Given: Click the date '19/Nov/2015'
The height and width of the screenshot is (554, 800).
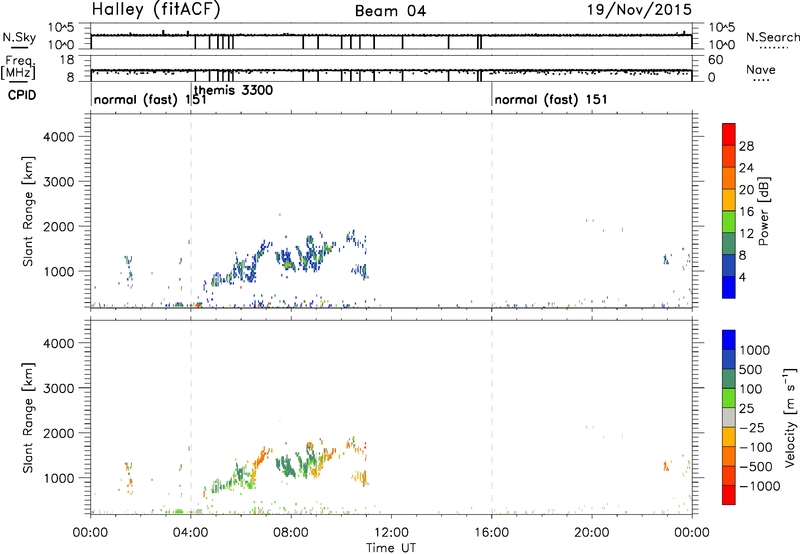Looking at the screenshot, I should coord(639,10).
